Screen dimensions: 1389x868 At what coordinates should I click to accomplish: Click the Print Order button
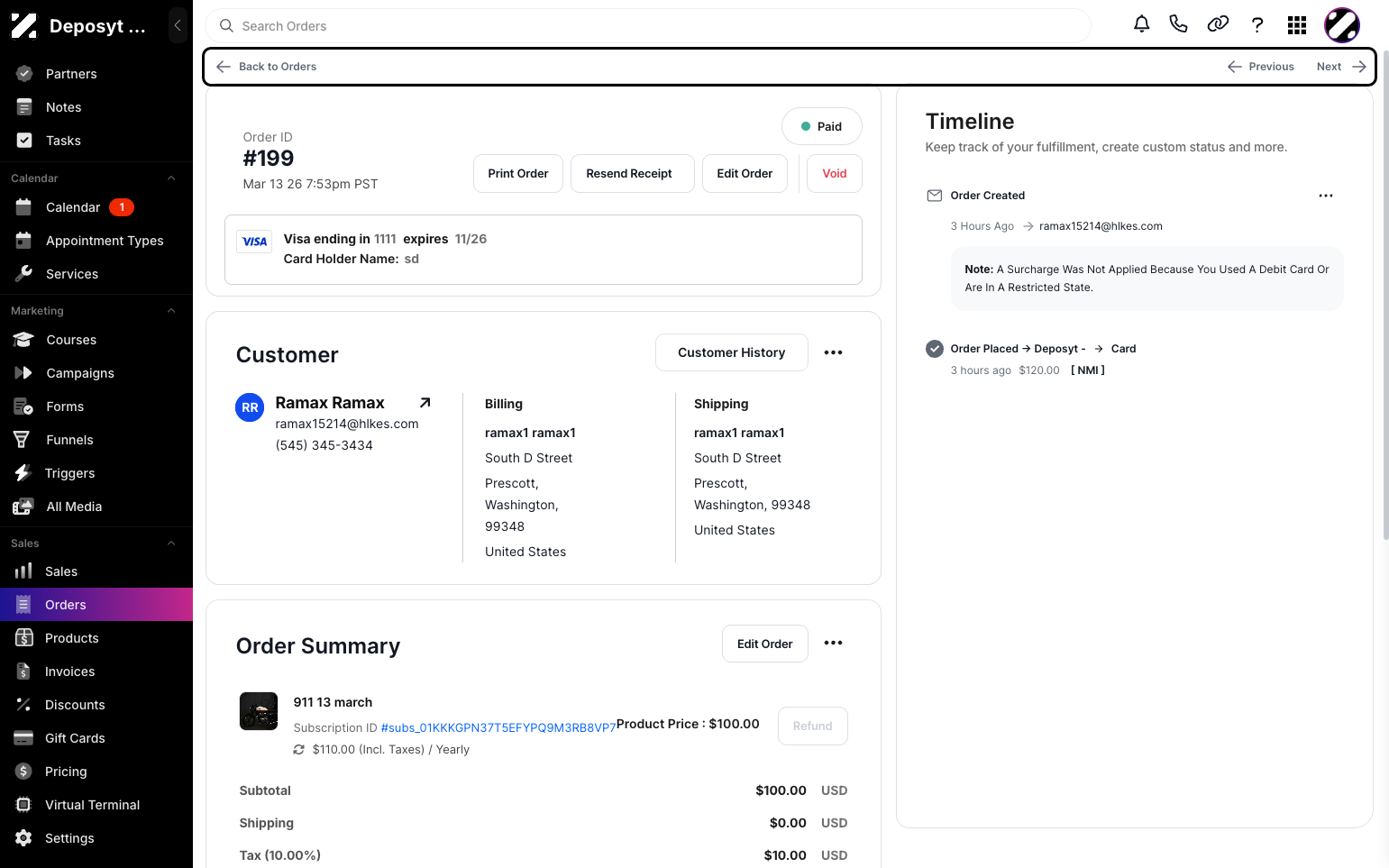518,174
